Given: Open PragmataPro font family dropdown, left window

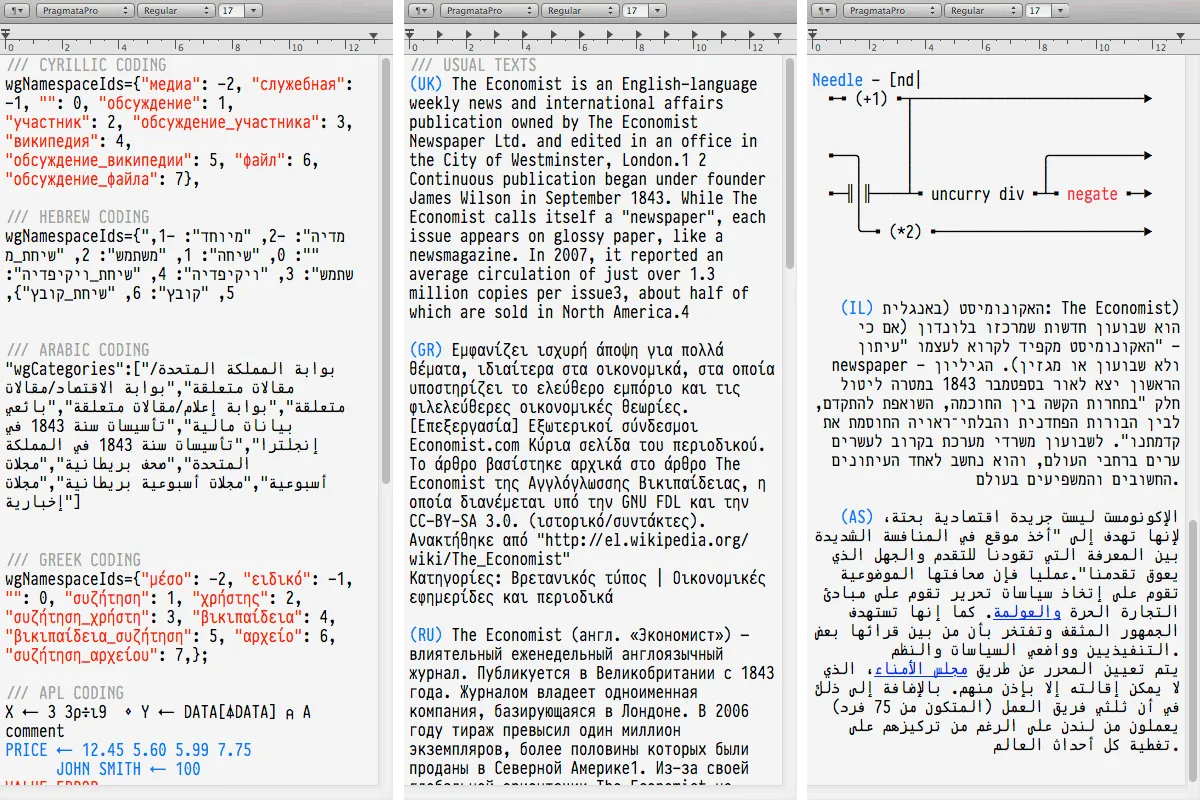Looking at the screenshot, I should pyautogui.click(x=83, y=10).
